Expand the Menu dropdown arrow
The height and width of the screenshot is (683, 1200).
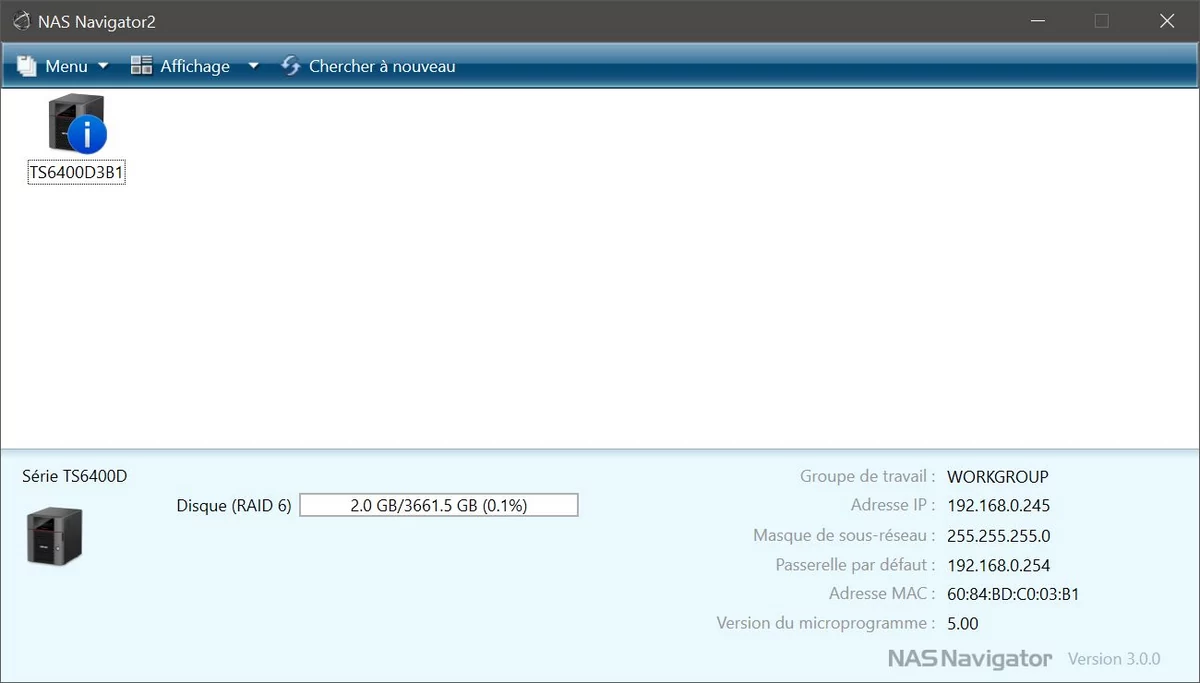coord(102,67)
